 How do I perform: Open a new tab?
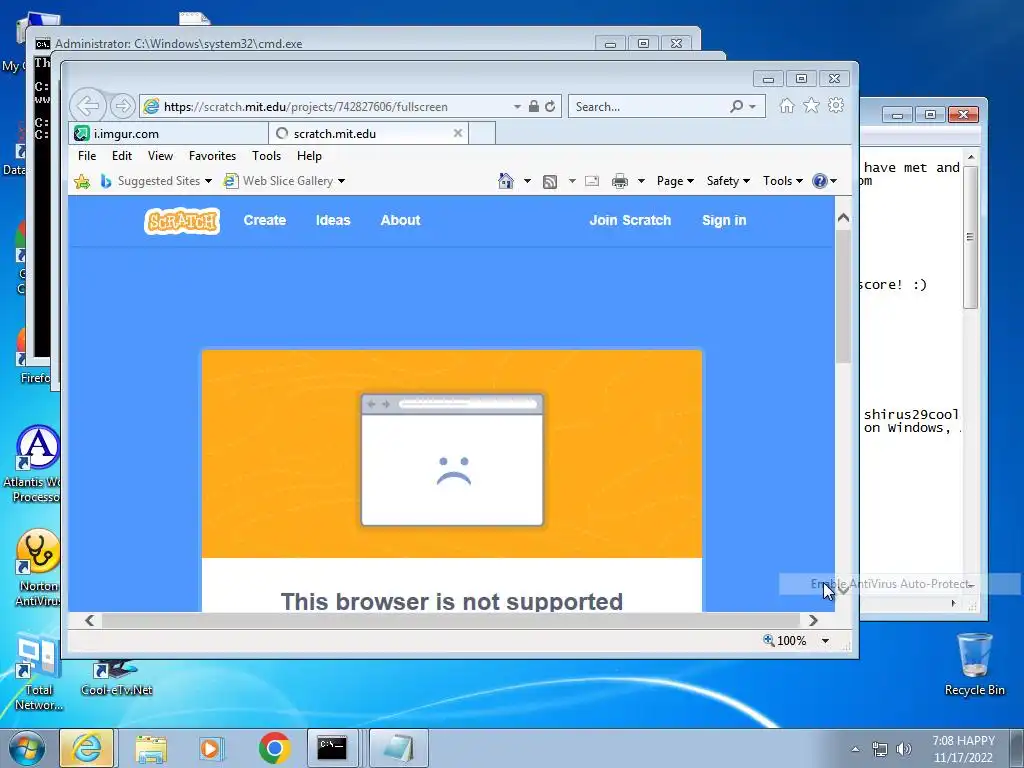pos(482,133)
